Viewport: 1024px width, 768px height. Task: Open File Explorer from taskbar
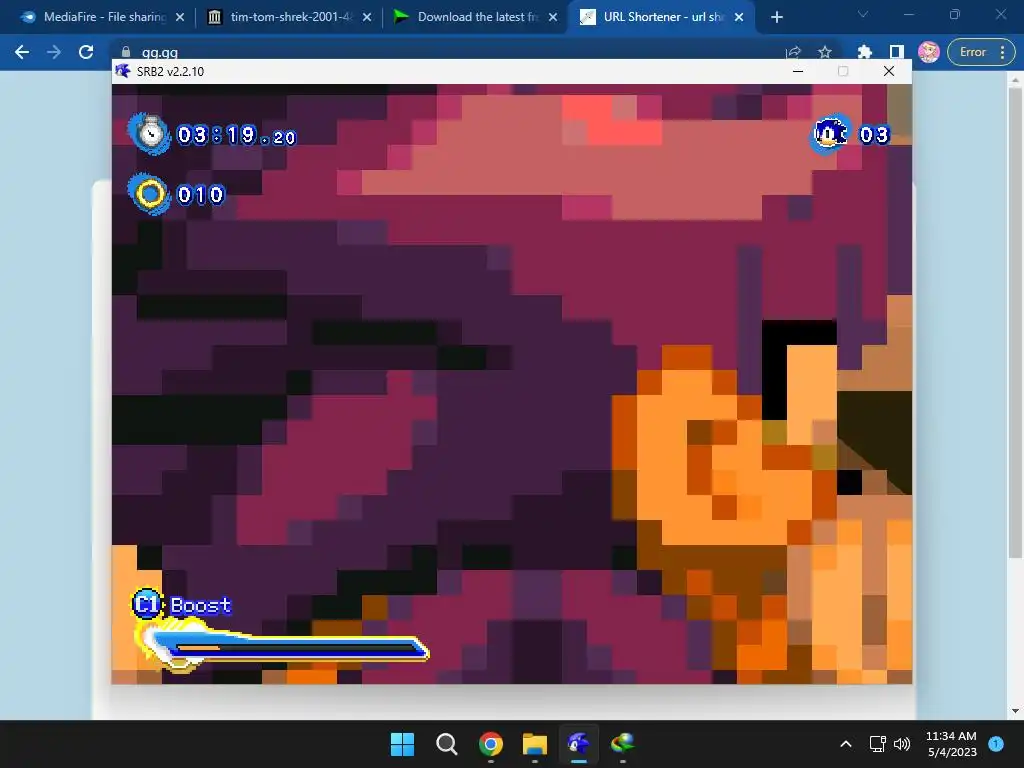pyautogui.click(x=535, y=744)
